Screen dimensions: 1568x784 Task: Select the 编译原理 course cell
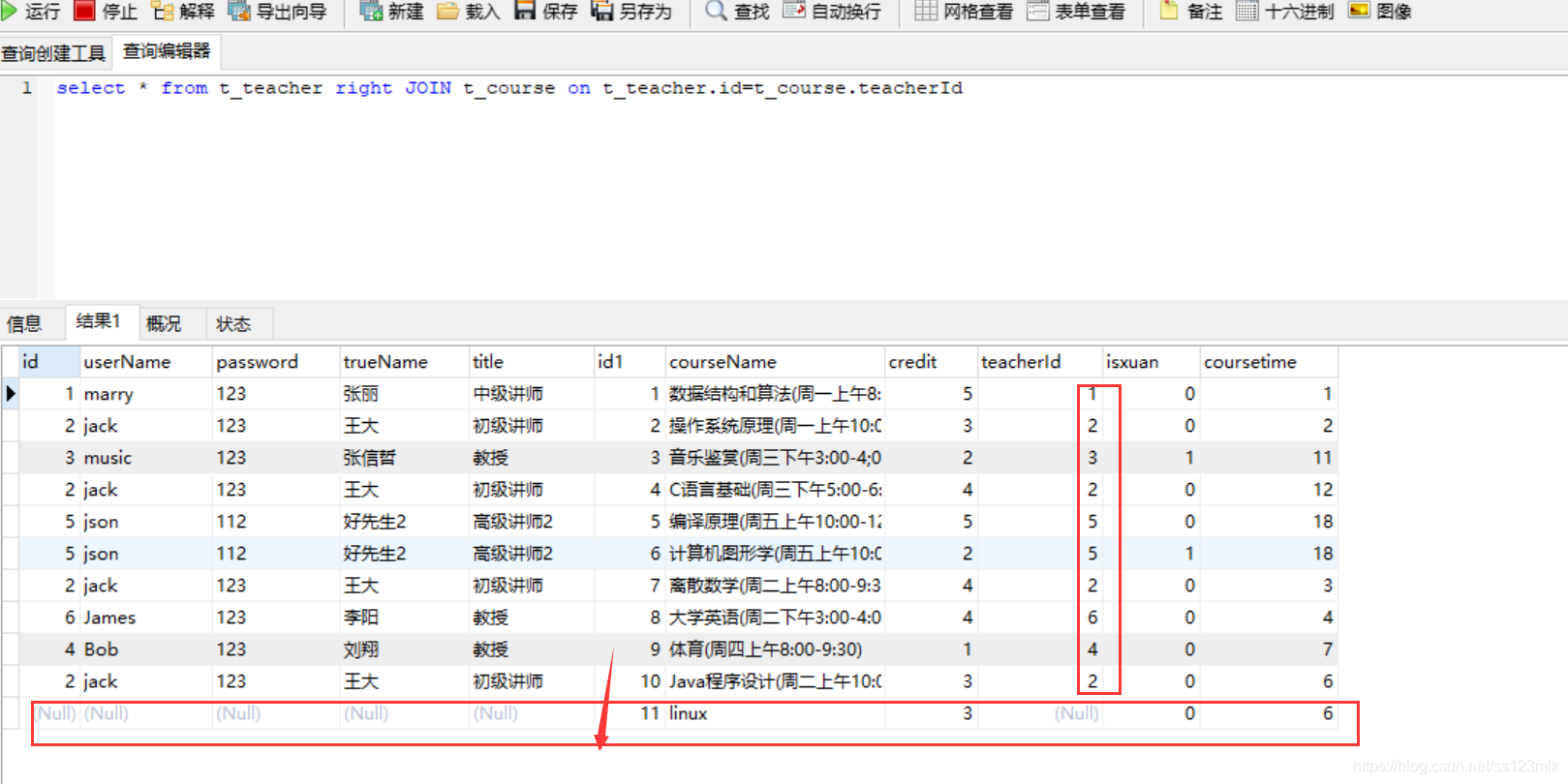(x=775, y=522)
